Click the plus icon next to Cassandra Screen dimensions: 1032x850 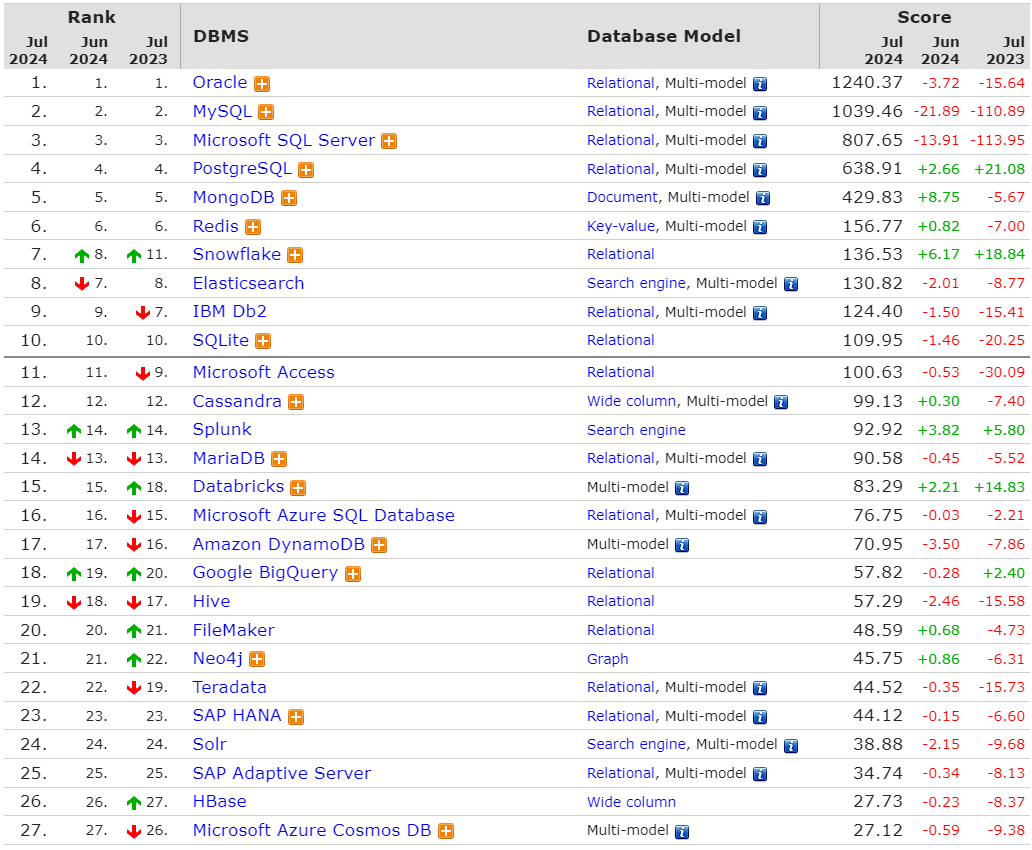(296, 402)
